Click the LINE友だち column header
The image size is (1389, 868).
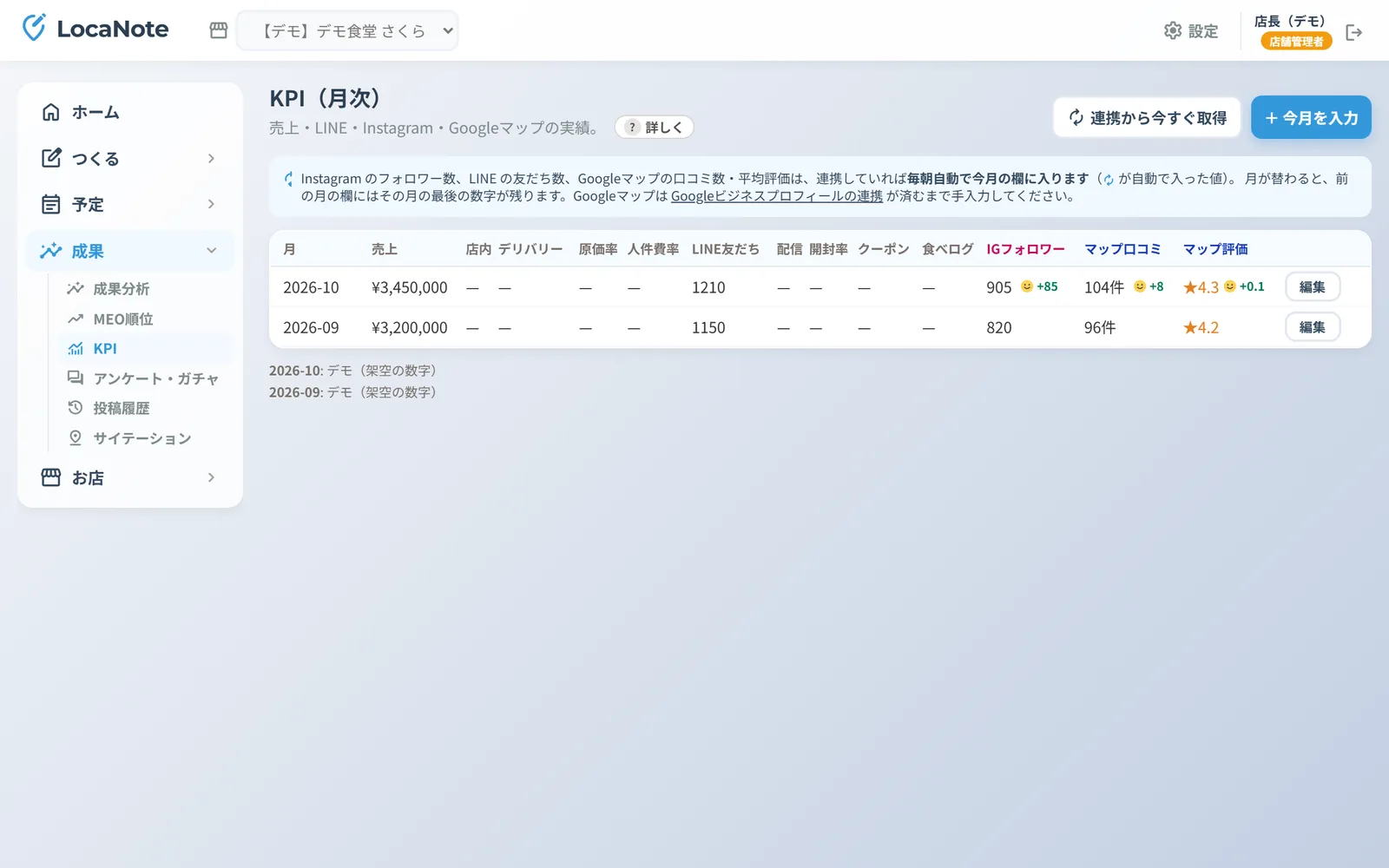pyautogui.click(x=726, y=249)
